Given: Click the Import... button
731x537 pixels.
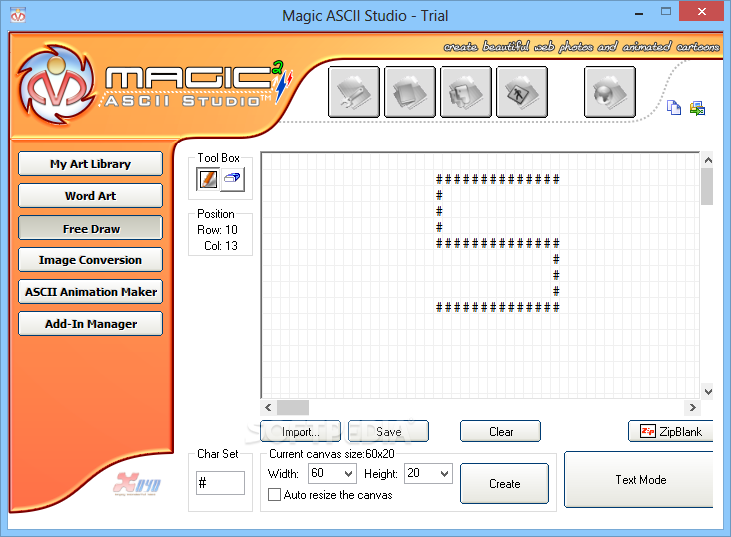Looking at the screenshot, I should [x=301, y=432].
